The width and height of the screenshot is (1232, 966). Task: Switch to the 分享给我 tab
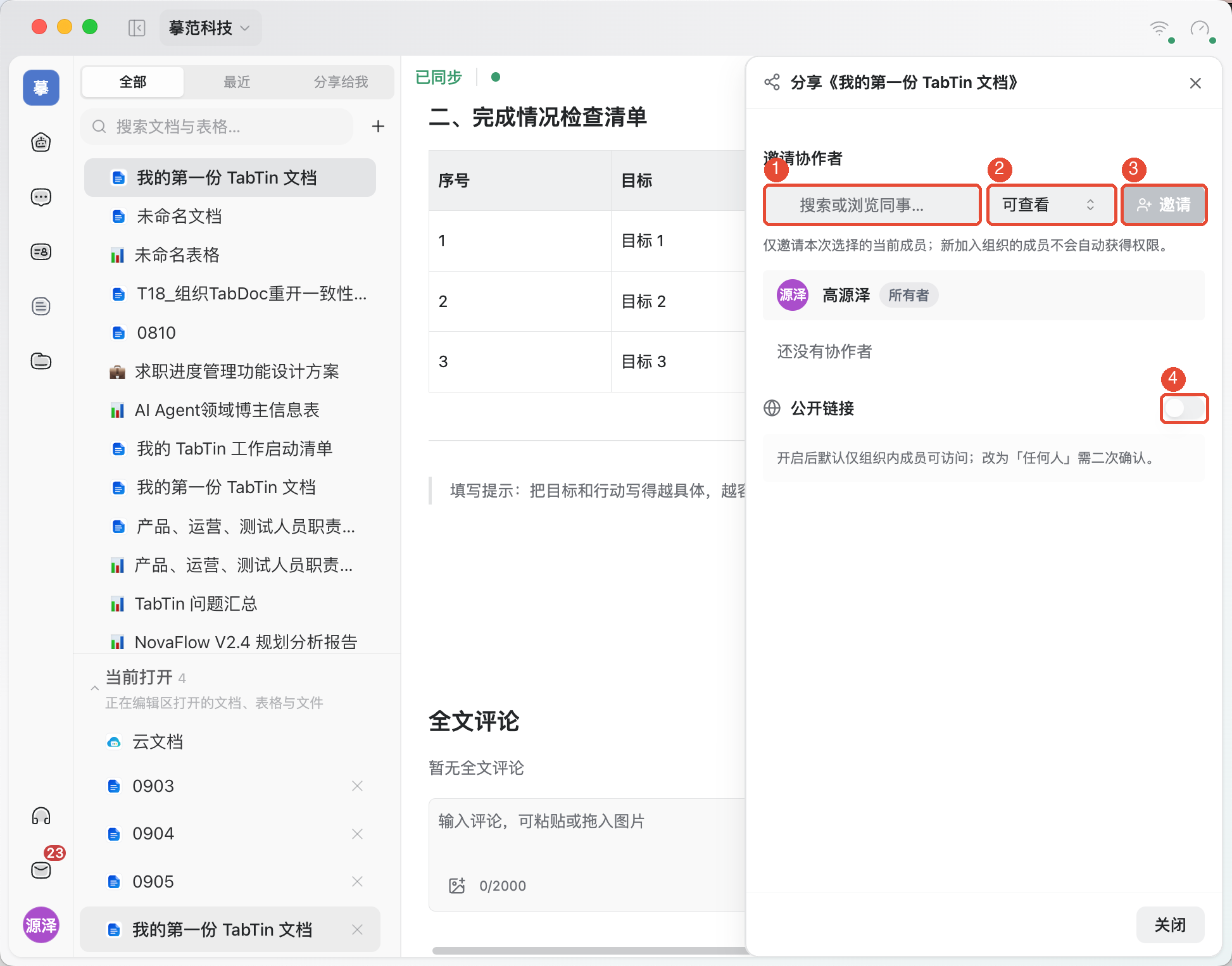[x=341, y=82]
